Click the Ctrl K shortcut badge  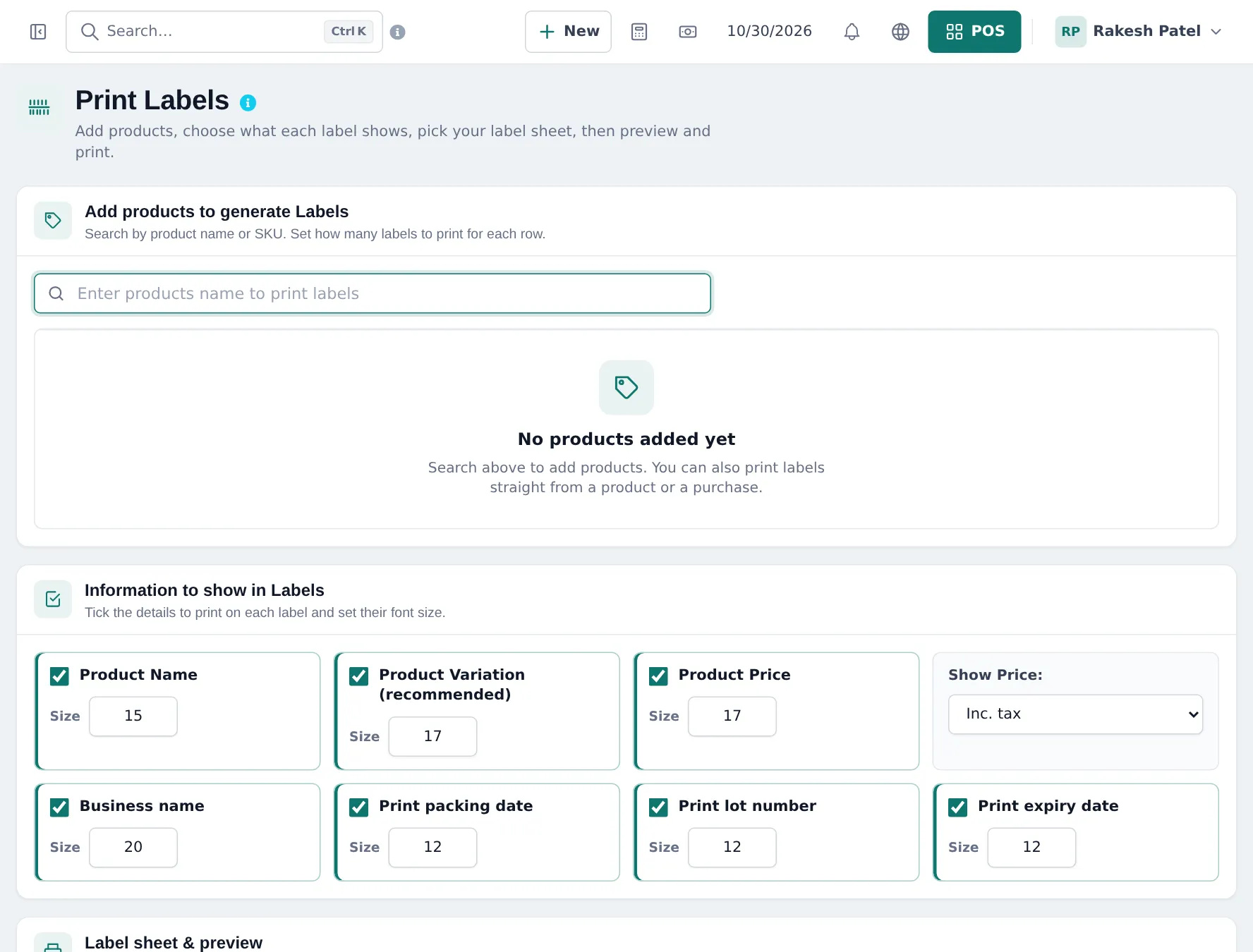pyautogui.click(x=349, y=32)
